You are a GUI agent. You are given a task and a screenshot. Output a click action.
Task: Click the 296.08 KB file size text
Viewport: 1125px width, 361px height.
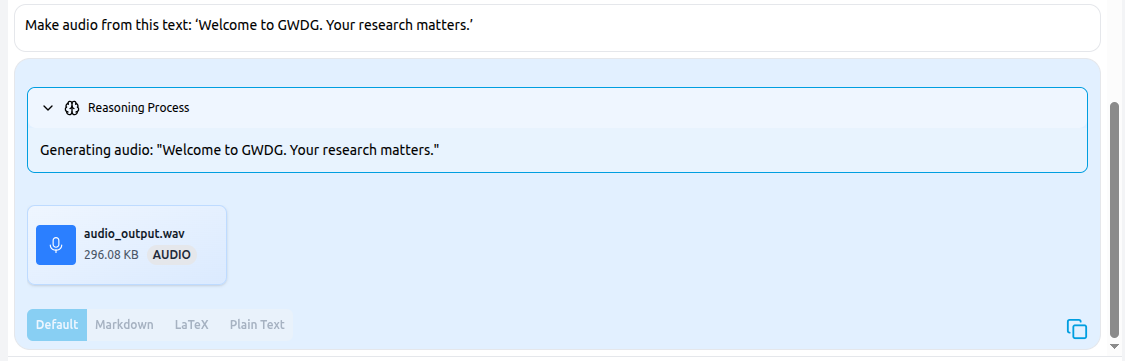coord(111,255)
